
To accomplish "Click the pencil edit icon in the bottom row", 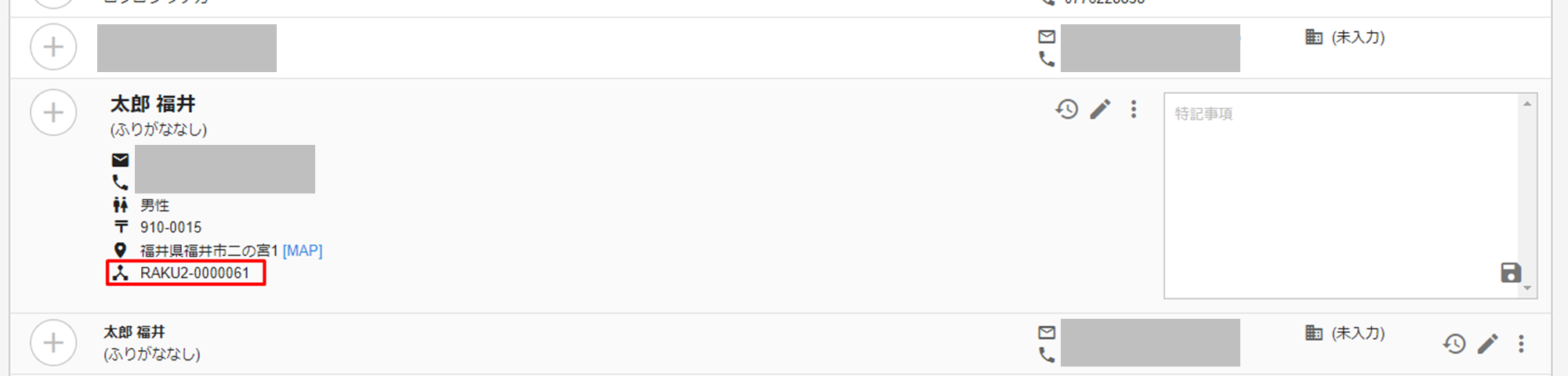I will (x=1487, y=343).
